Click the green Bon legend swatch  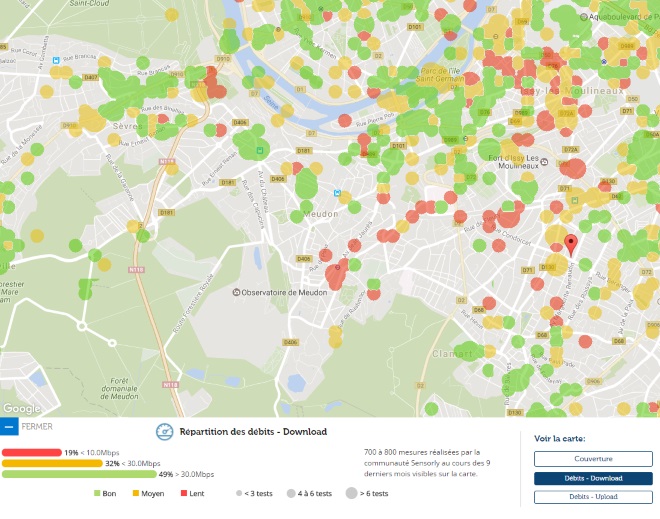97,494
